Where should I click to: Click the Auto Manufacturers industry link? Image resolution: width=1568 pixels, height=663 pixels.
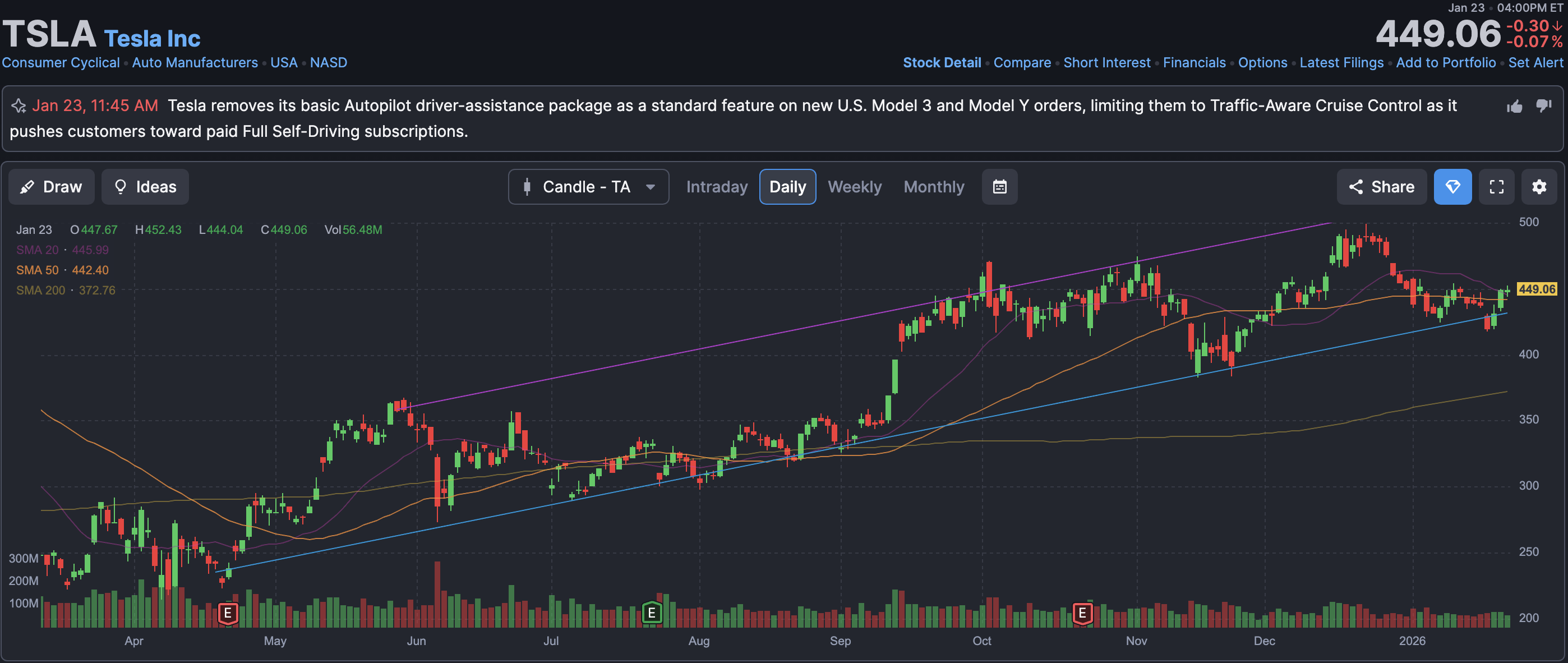tap(195, 63)
